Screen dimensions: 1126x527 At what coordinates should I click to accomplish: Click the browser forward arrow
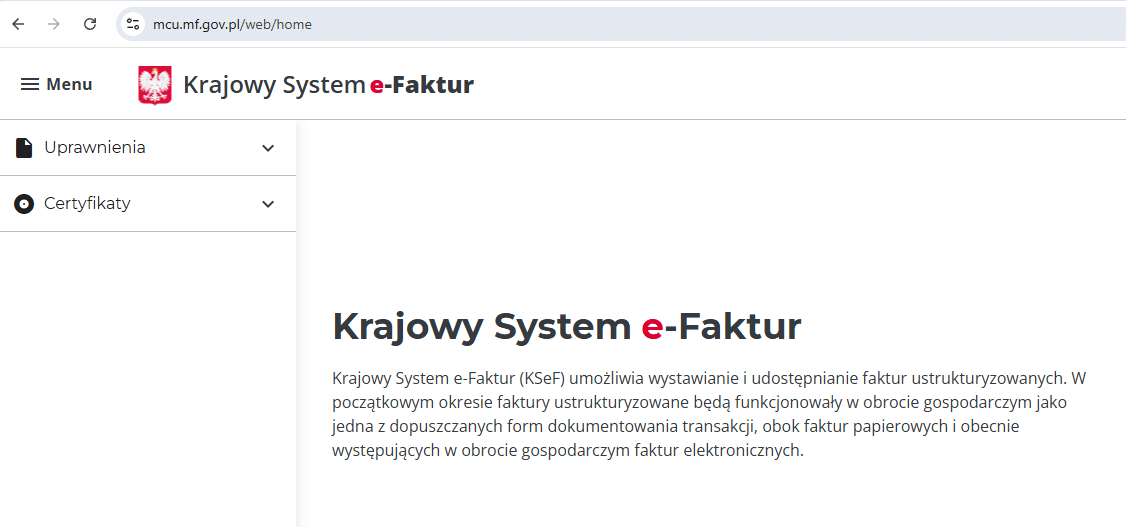[54, 24]
